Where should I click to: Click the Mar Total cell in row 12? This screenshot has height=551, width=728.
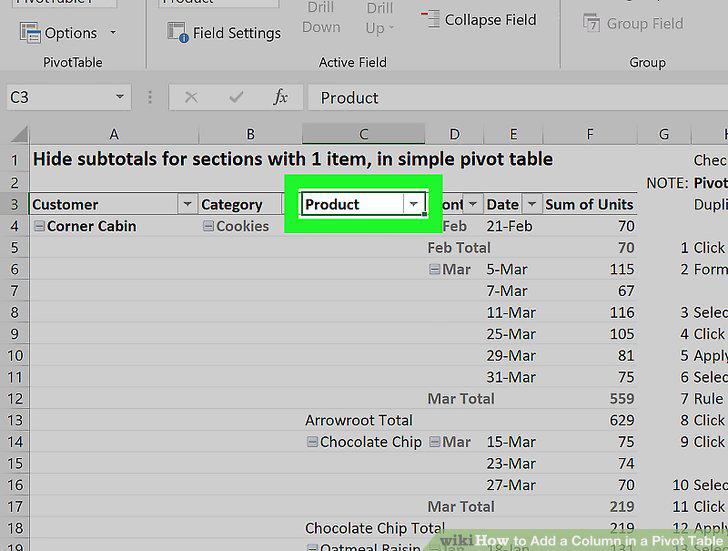pos(461,399)
